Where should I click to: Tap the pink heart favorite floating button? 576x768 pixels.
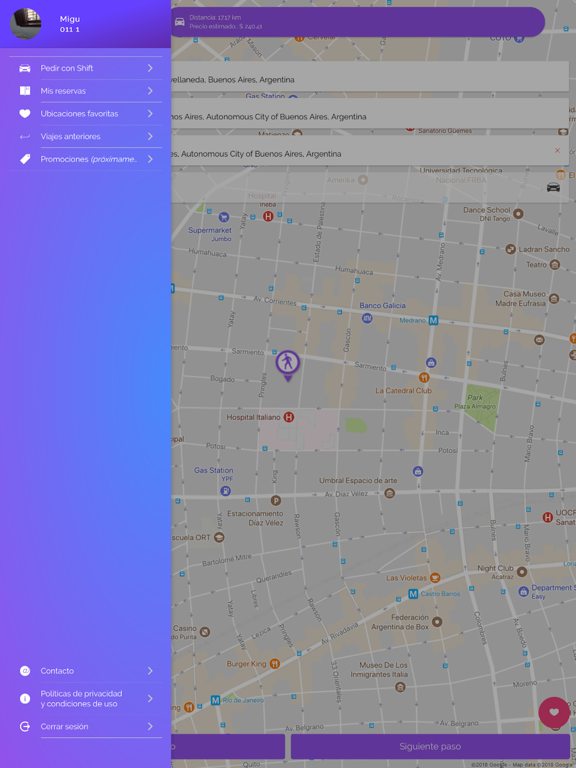pyautogui.click(x=554, y=712)
